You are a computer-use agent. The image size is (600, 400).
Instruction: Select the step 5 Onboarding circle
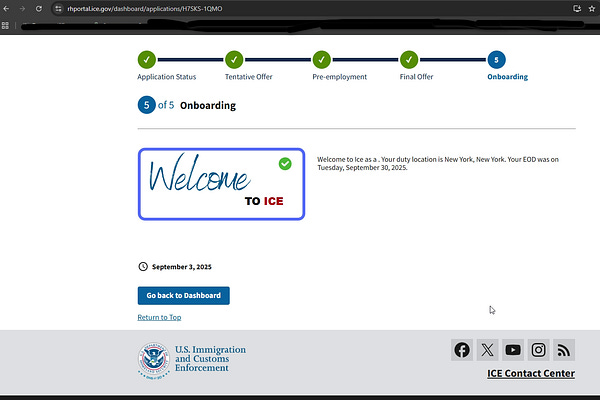click(496, 60)
